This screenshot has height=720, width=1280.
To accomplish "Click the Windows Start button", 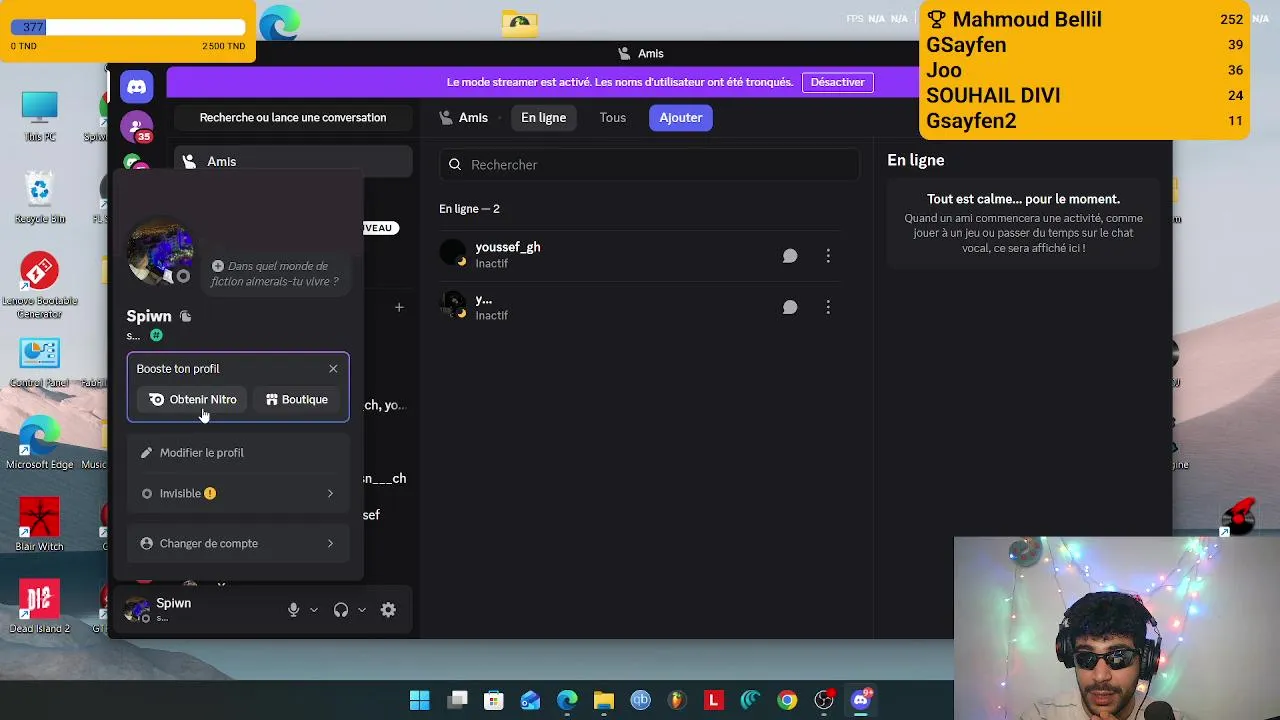I will coord(420,700).
